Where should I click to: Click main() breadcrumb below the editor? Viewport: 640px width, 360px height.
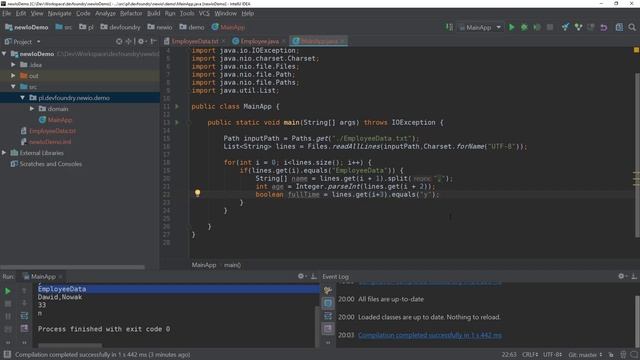pos(232,265)
